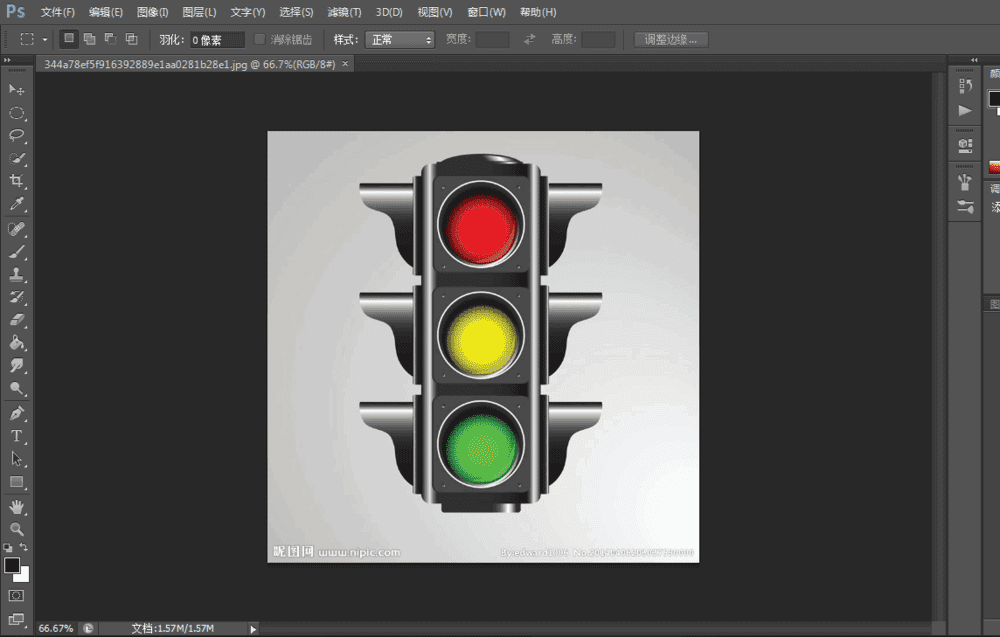Click the 调整边缘... button
The width and height of the screenshot is (1000, 637).
[x=671, y=40]
